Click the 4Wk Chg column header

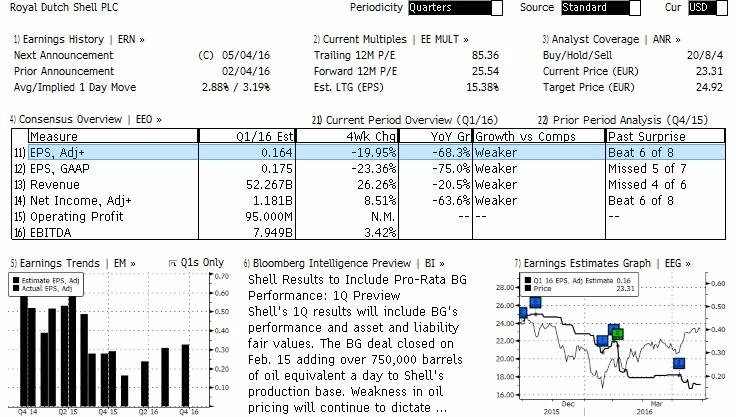[347, 136]
